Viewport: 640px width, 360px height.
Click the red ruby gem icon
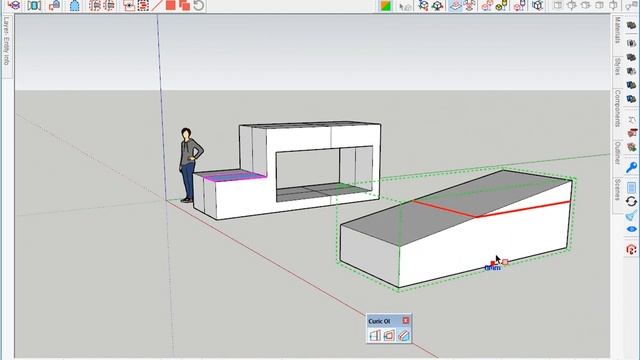coord(631,249)
